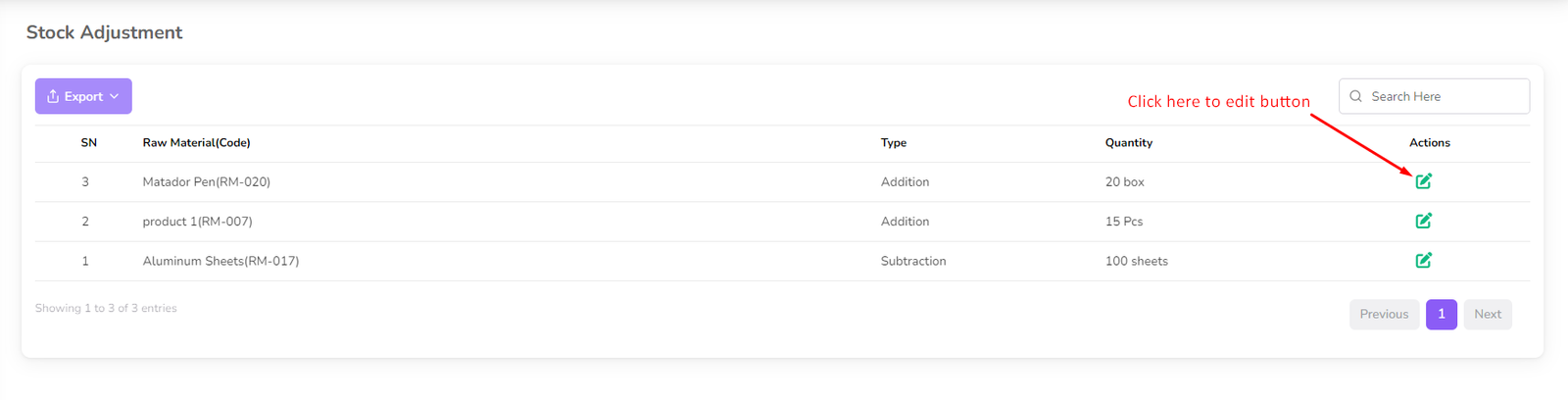This screenshot has height=400, width=1568.
Task: Click the Actions column header
Action: coord(1429,143)
